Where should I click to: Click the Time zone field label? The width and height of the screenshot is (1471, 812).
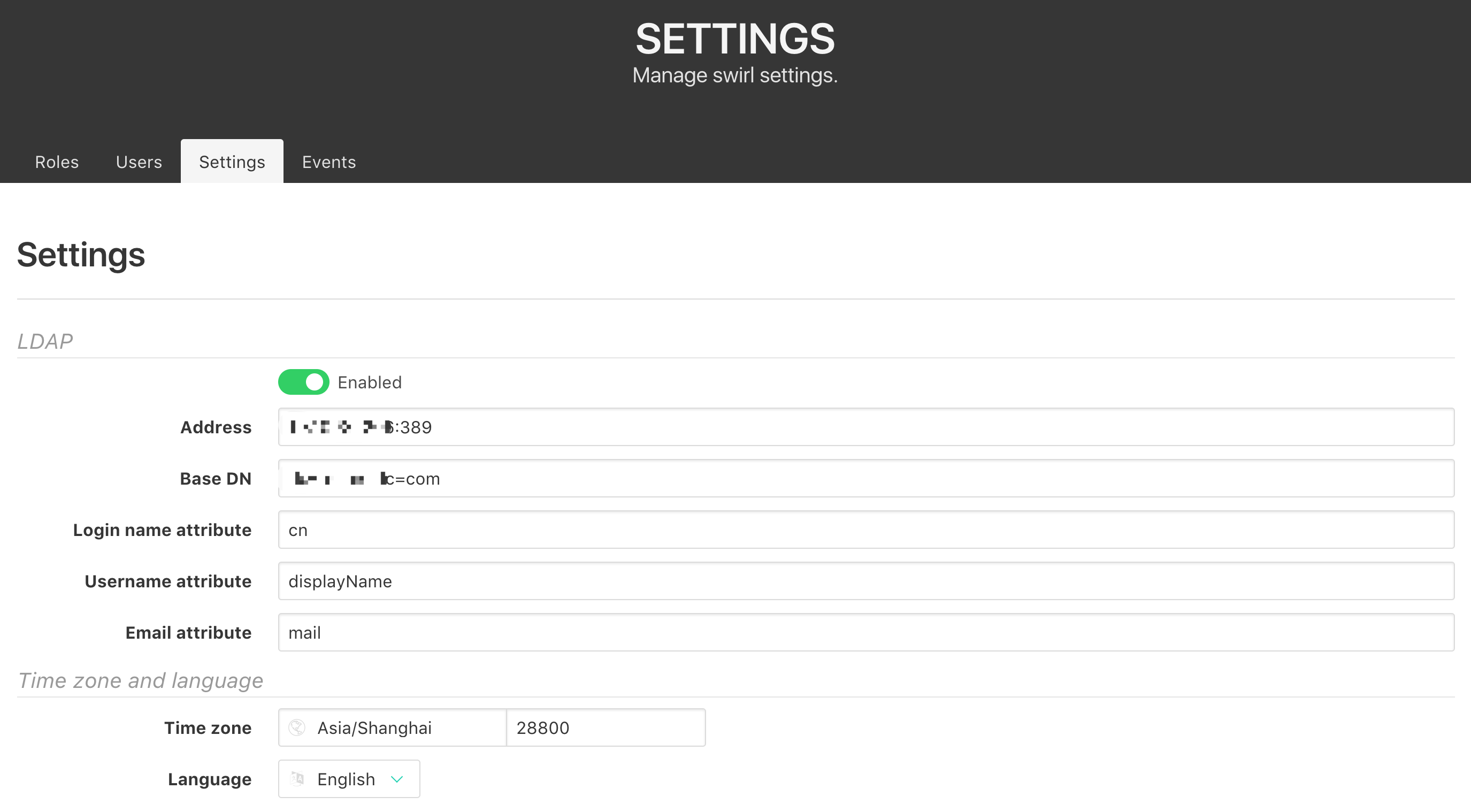(x=208, y=727)
